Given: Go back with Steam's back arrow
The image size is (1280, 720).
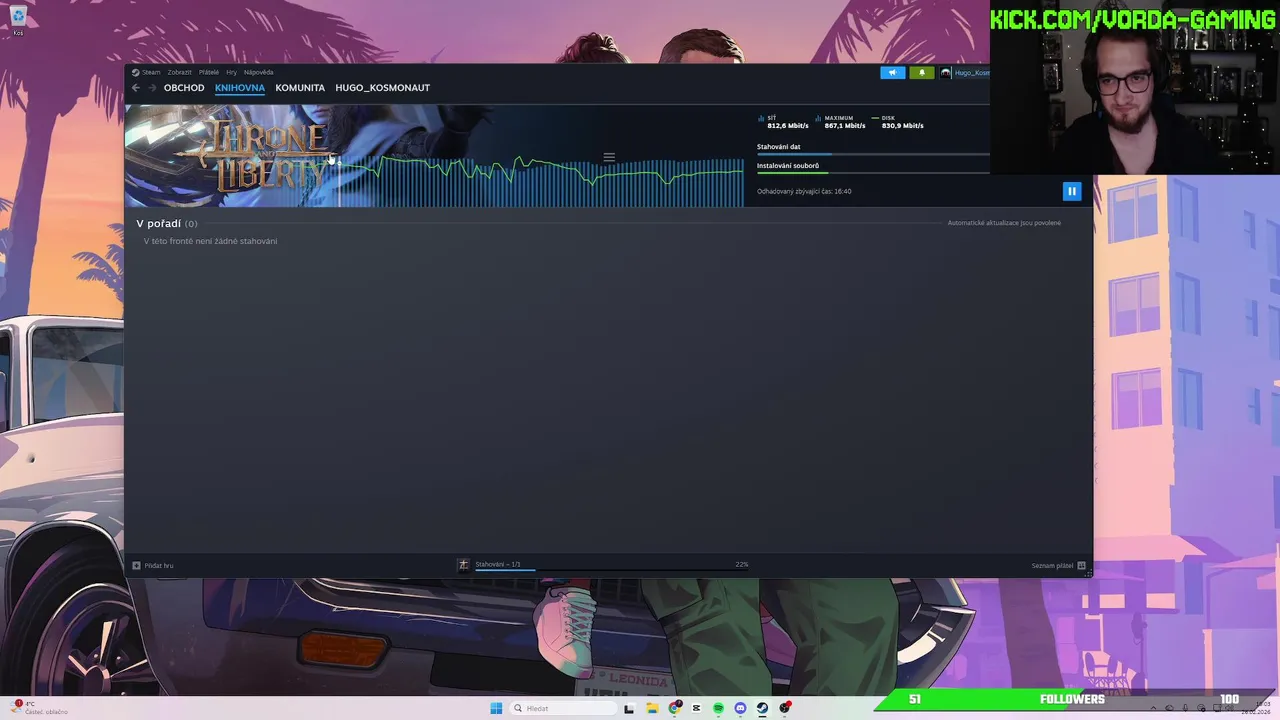Looking at the screenshot, I should 136,88.
